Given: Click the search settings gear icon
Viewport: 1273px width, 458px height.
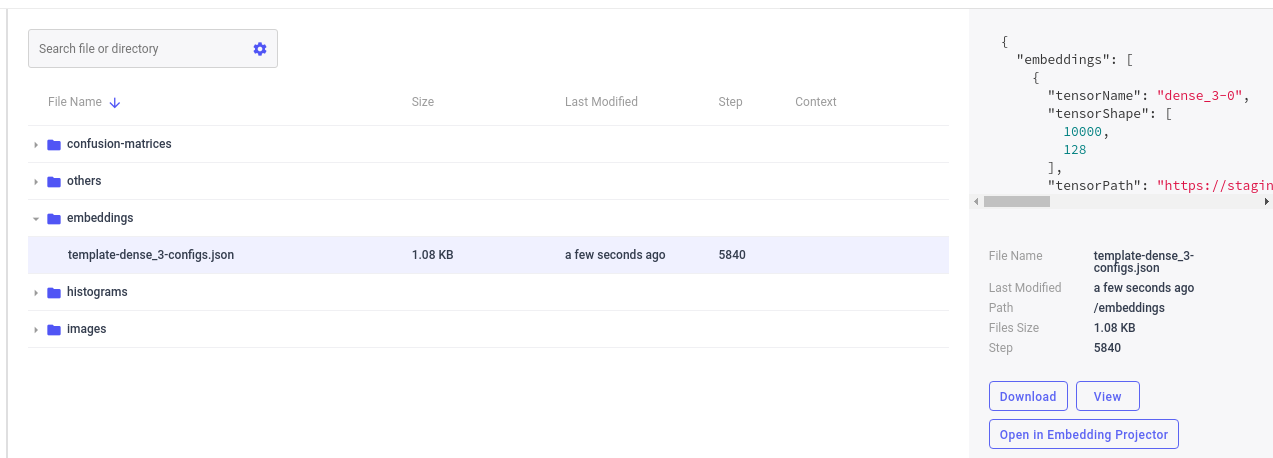Looking at the screenshot, I should (260, 49).
